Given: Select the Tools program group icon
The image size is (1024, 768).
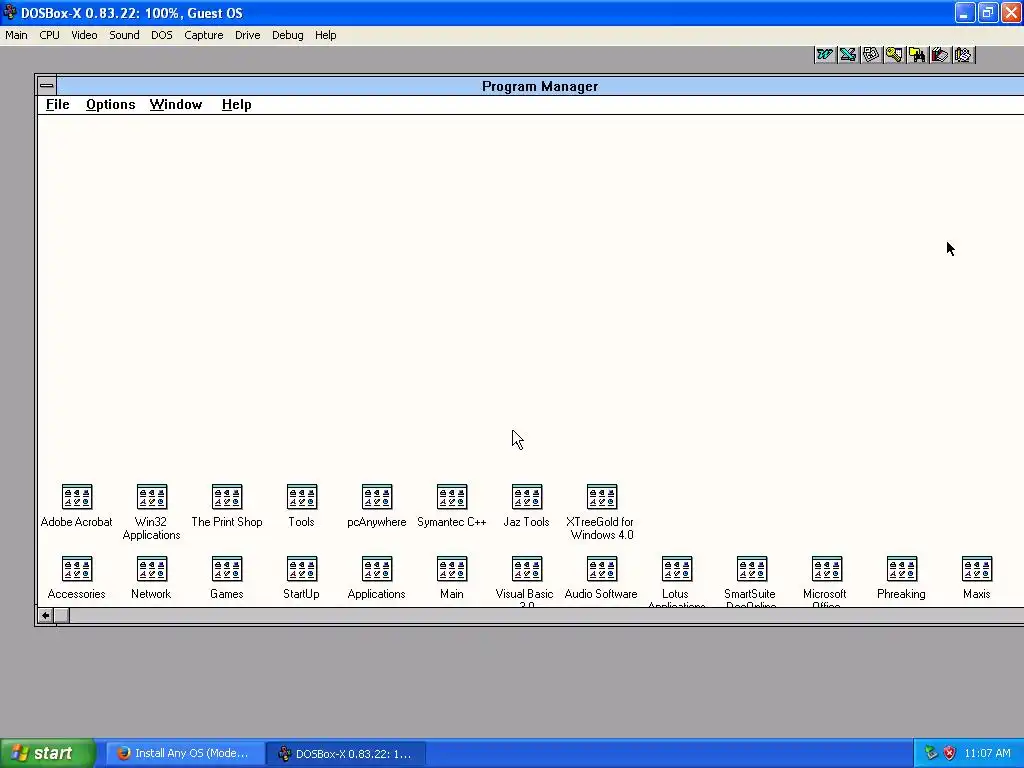Looking at the screenshot, I should tap(302, 497).
